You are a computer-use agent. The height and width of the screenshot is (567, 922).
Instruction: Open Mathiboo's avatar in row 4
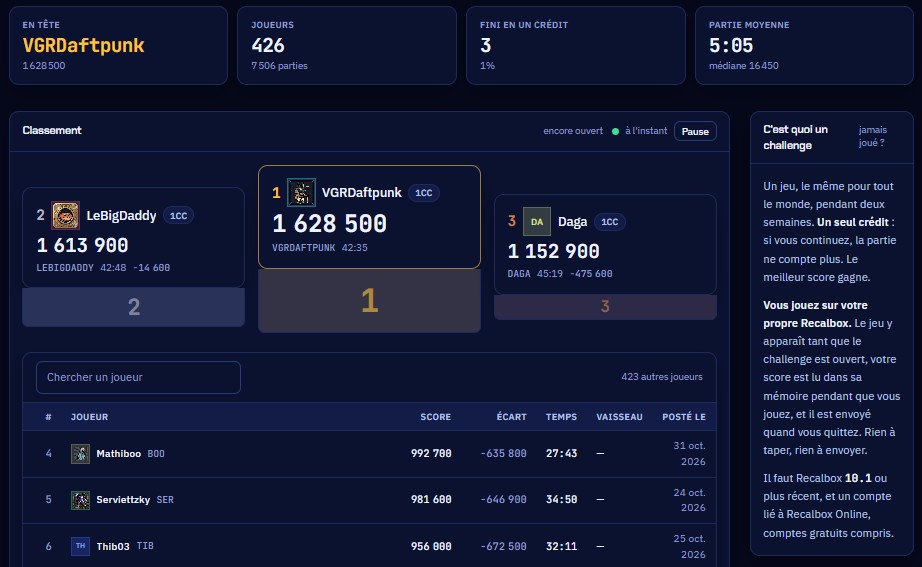81,453
